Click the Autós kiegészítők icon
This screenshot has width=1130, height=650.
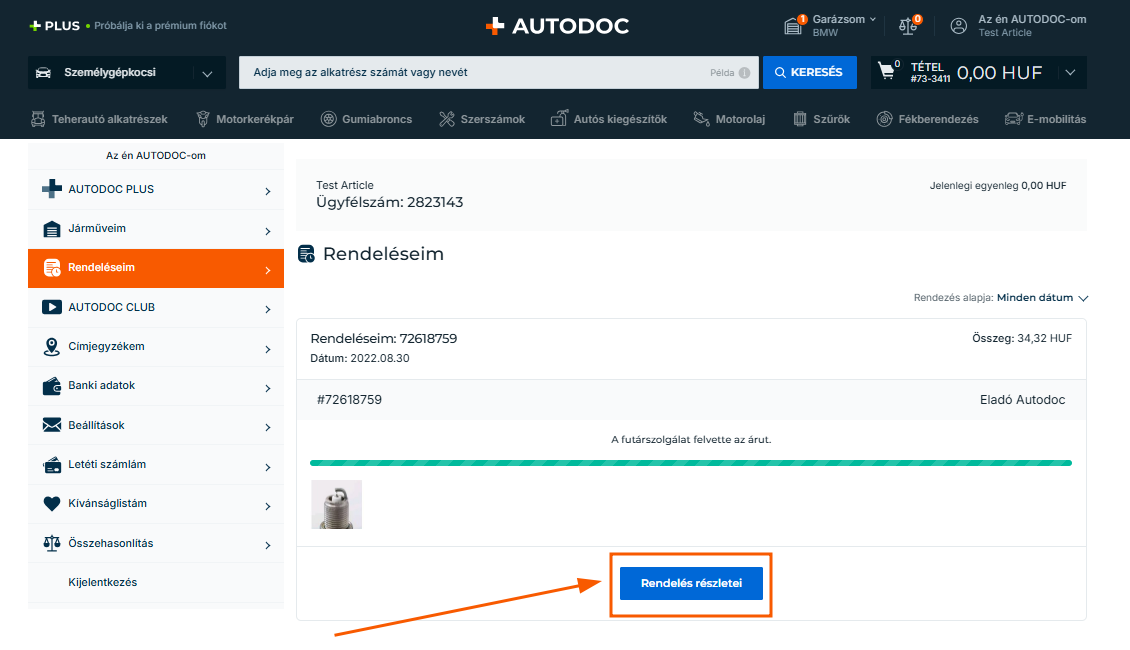point(559,119)
